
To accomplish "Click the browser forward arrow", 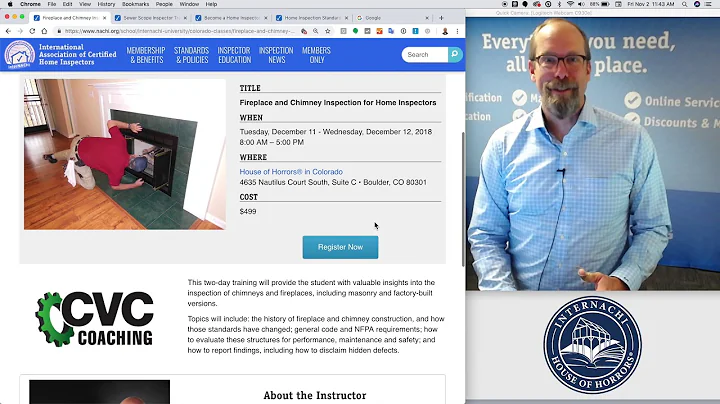I will pyautogui.click(x=20, y=31).
